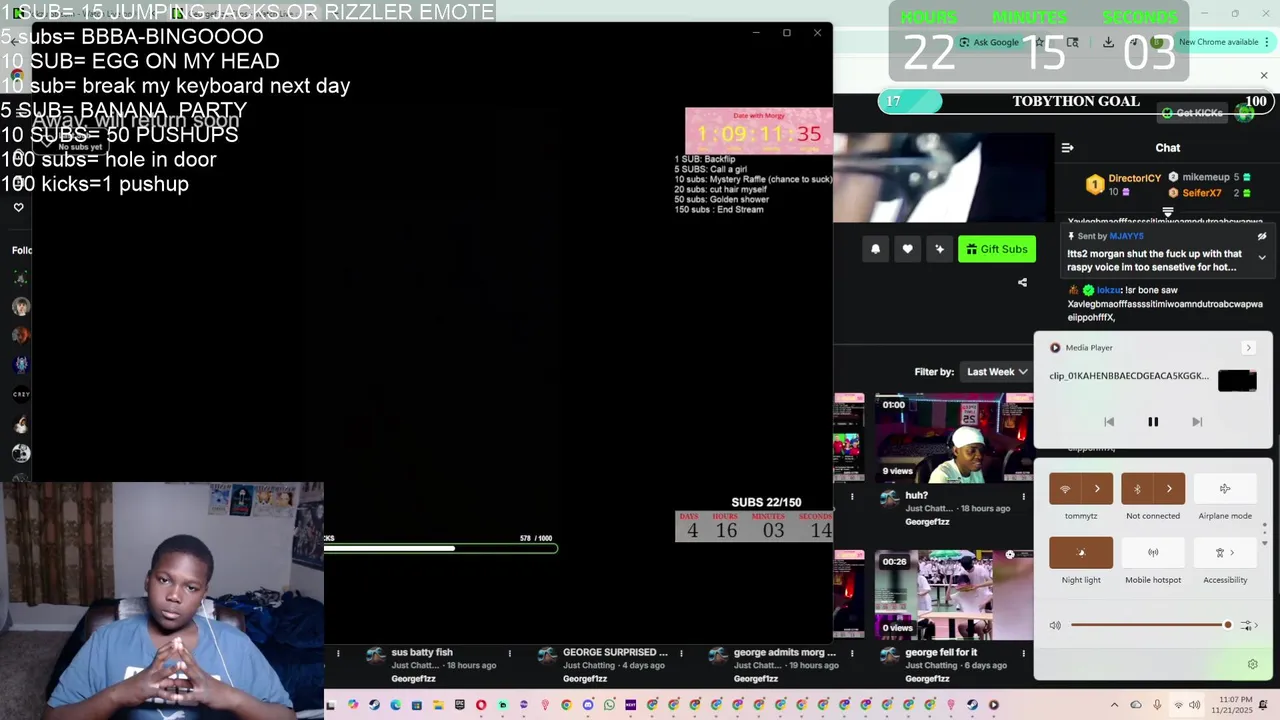1280x720 pixels.
Task: Open options for 'george fell for it'
Action: (1023, 654)
